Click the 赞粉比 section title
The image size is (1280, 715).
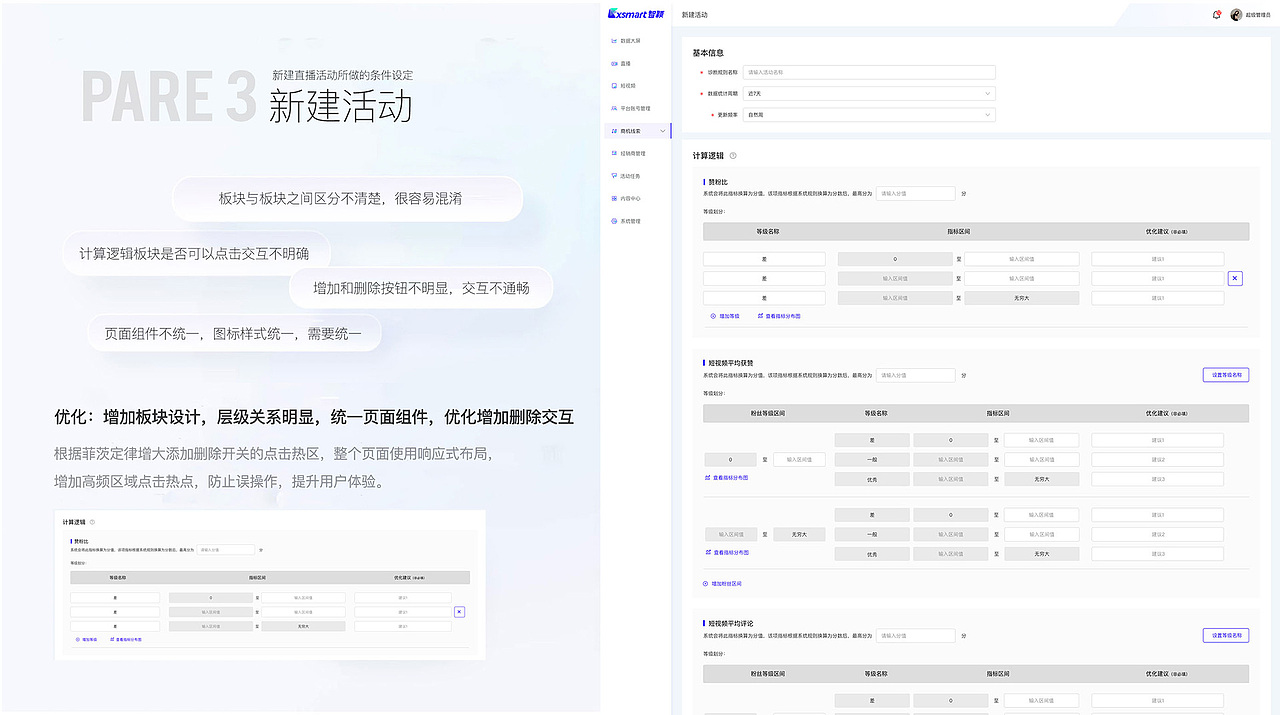tap(718, 182)
